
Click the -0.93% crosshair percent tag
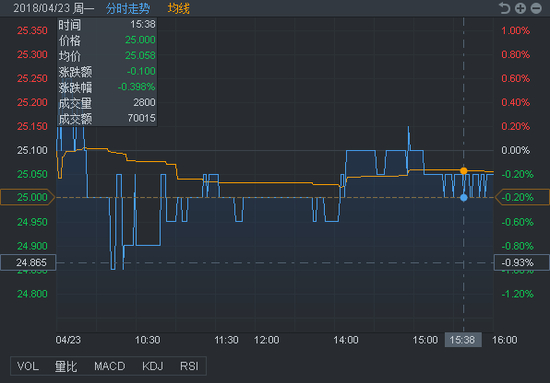click(521, 262)
